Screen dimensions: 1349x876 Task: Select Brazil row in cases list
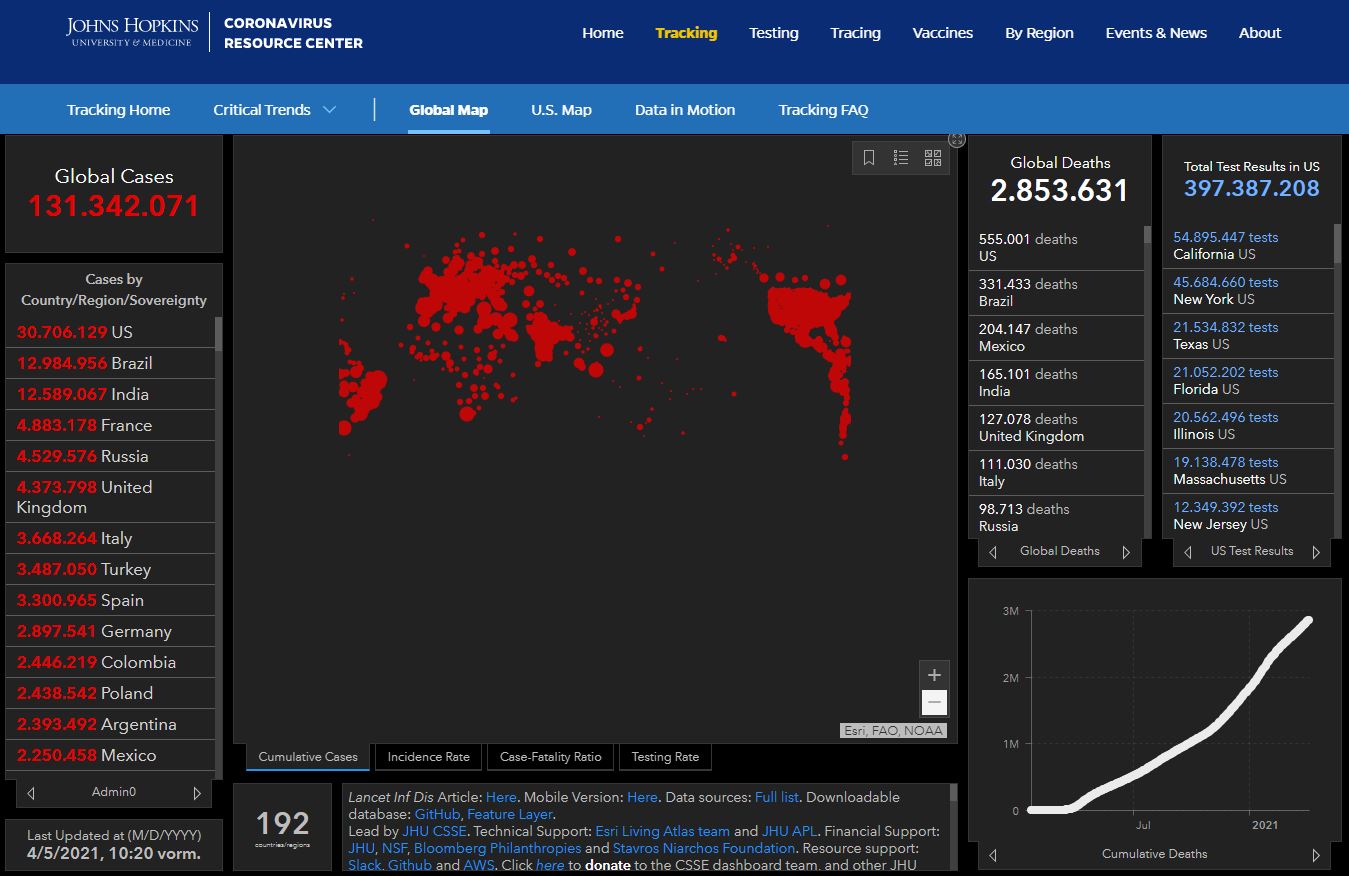click(111, 363)
